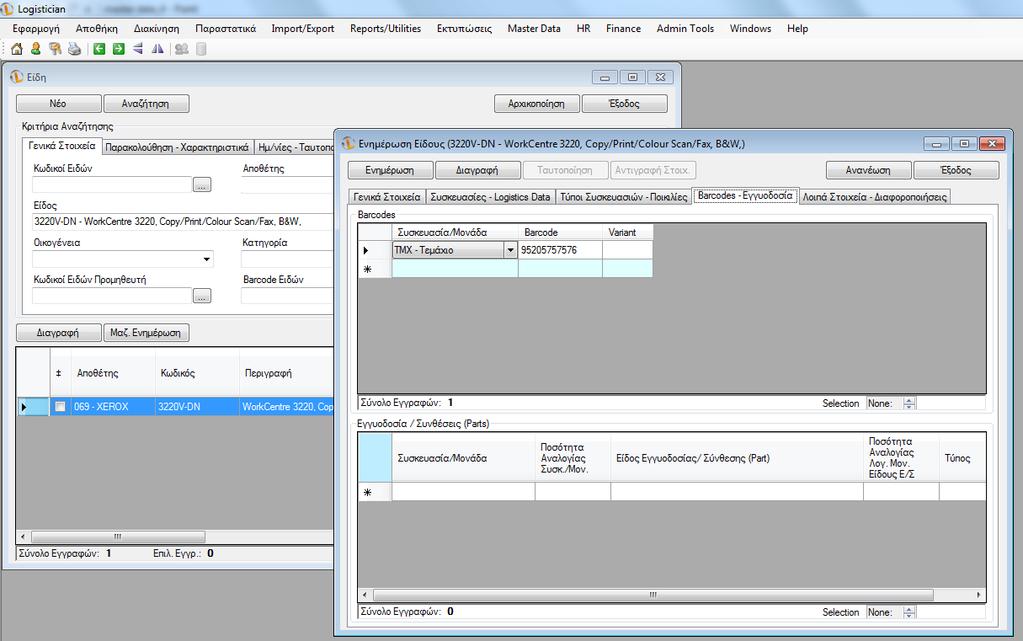Click the Είδη window title icon
This screenshot has height=641, width=1023.
(17, 77)
